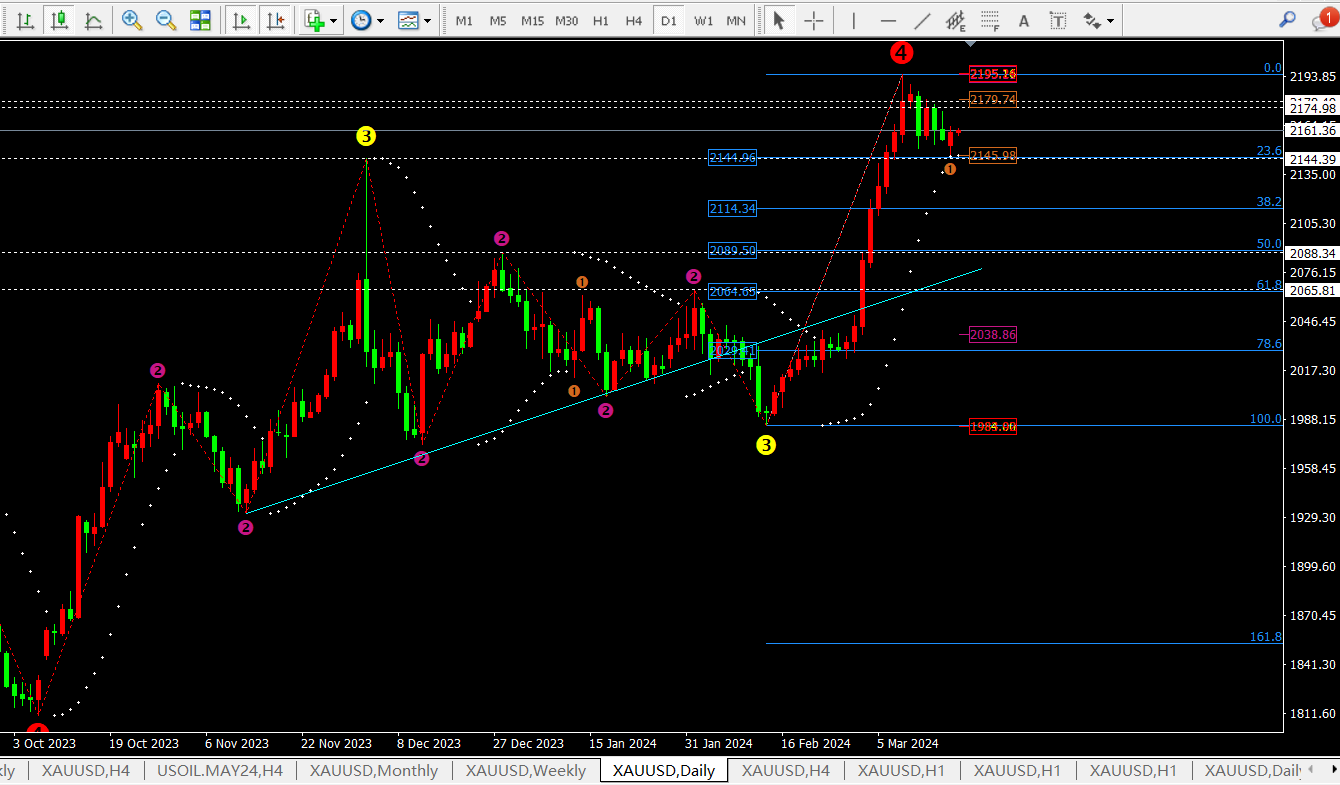Set timeframe to M15
The height and width of the screenshot is (785, 1340).
[x=532, y=20]
